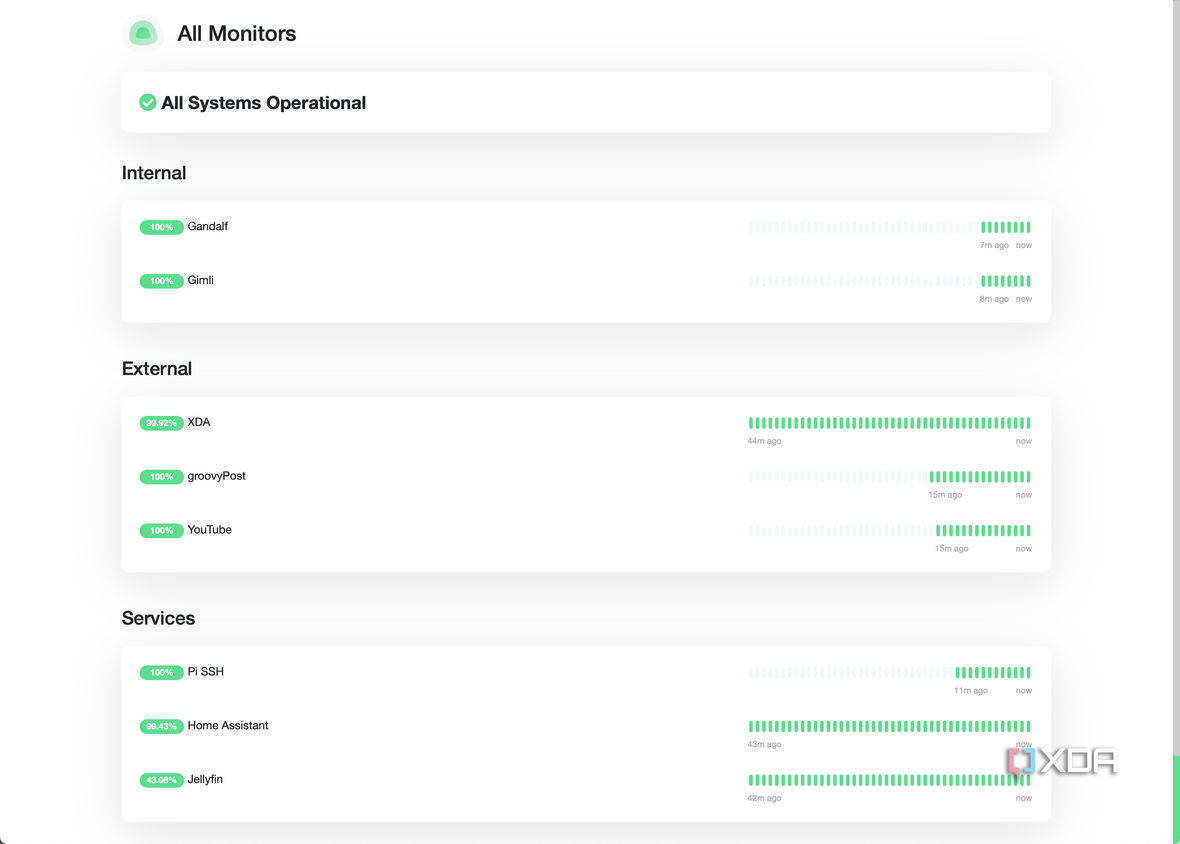Click the XDA heartbeat bar

click(890, 424)
